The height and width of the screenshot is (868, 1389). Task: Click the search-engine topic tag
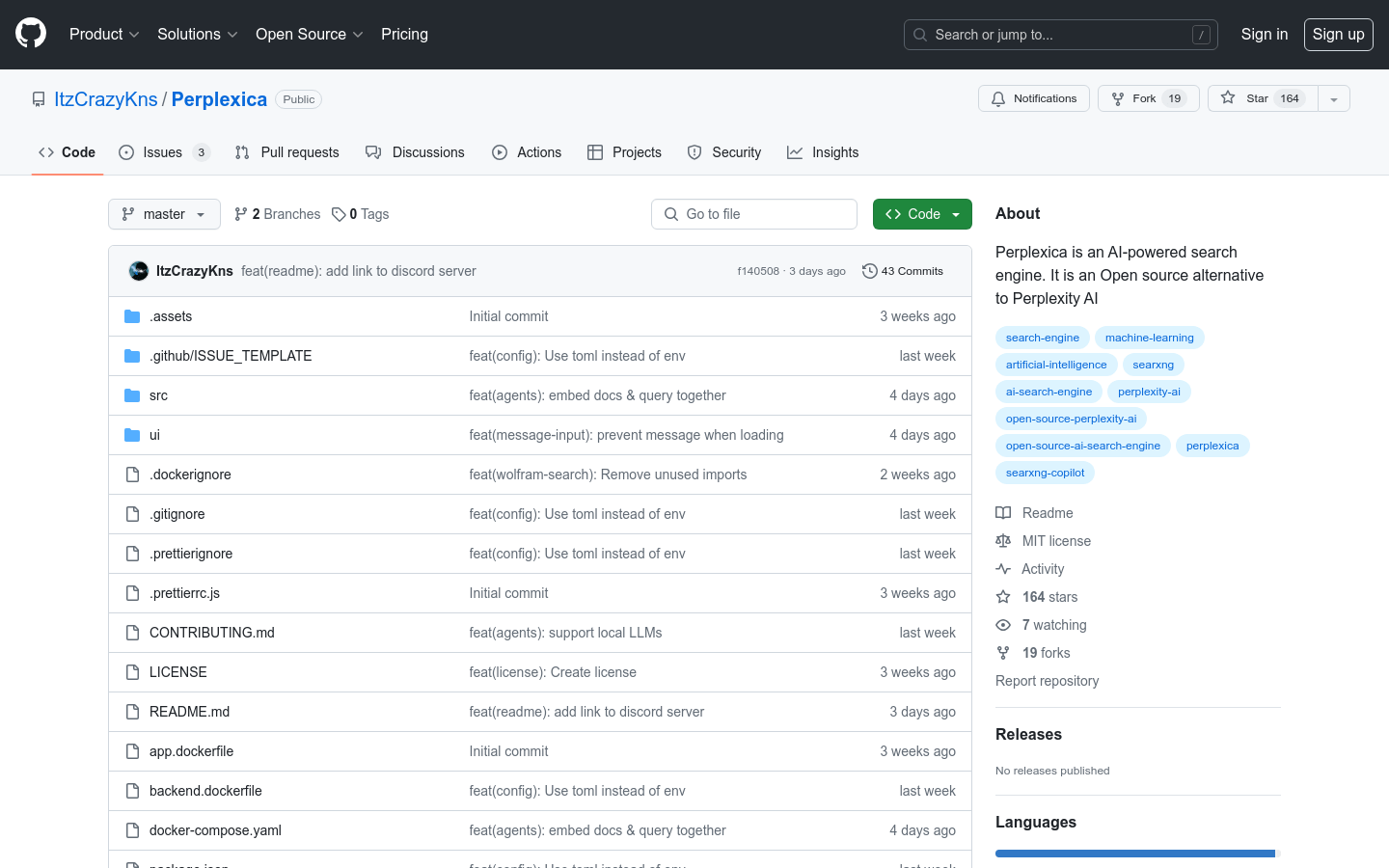(x=1043, y=338)
